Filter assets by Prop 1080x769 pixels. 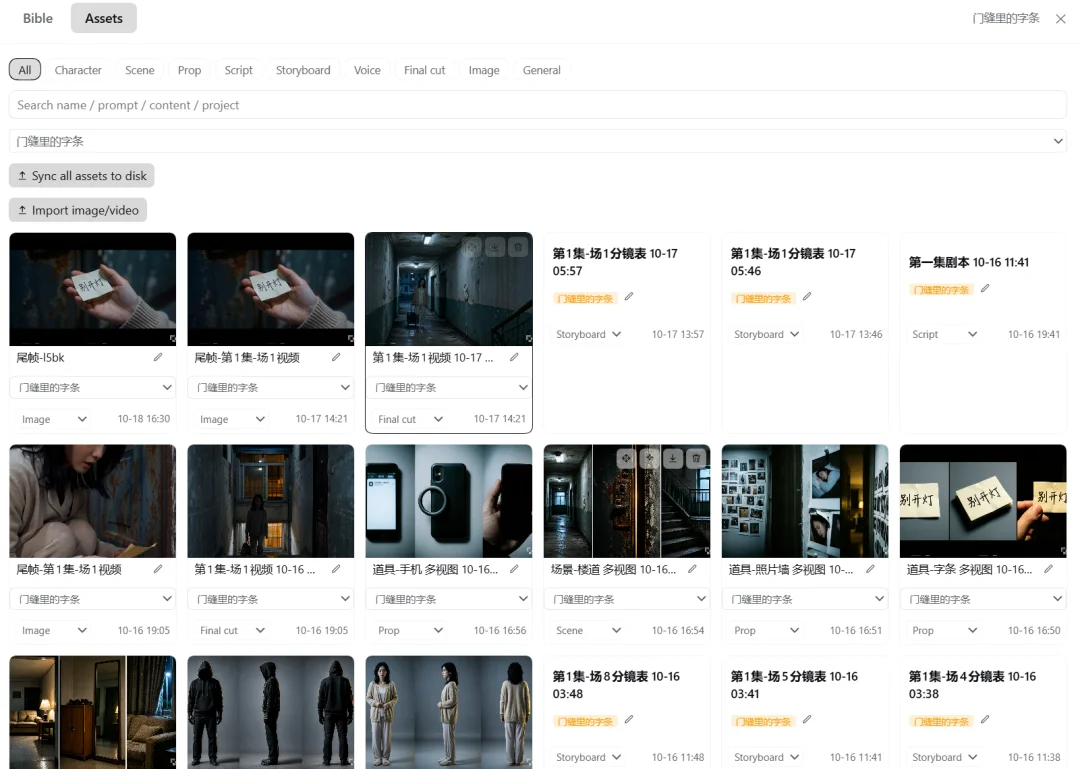coord(189,70)
